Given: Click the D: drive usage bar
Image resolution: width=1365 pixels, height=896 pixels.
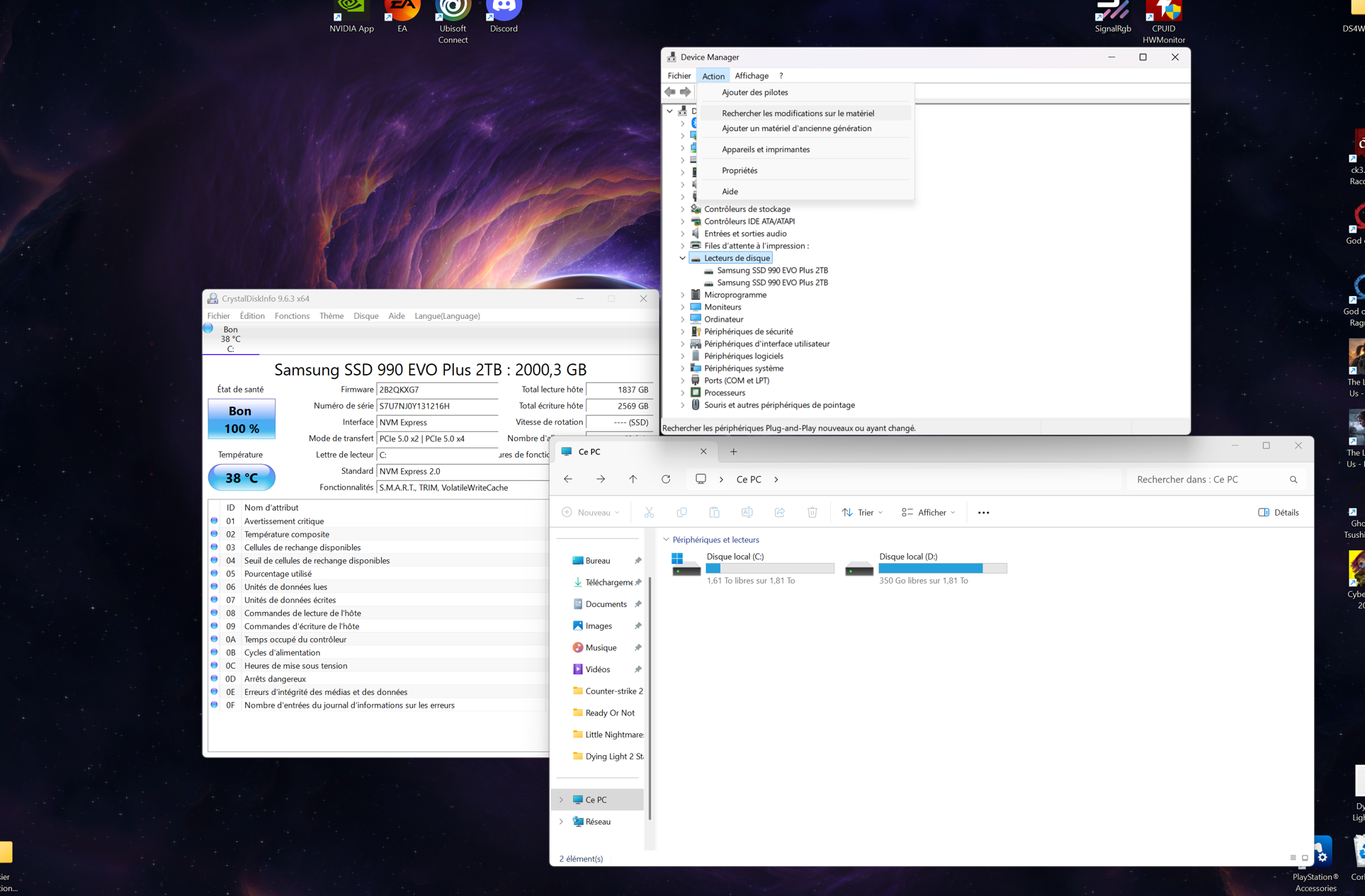Looking at the screenshot, I should (943, 568).
